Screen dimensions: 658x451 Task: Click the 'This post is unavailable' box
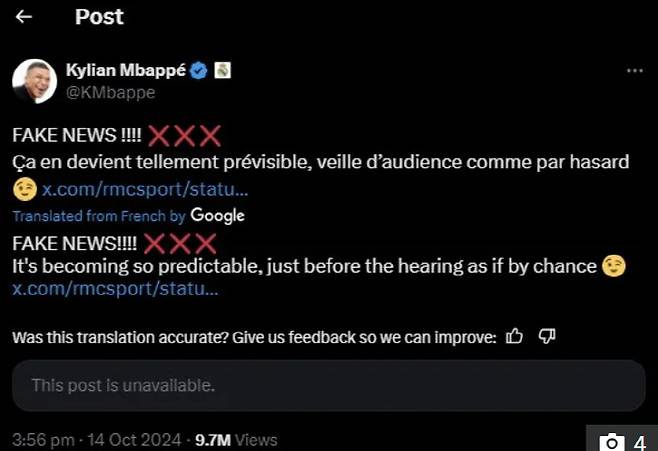coord(328,385)
